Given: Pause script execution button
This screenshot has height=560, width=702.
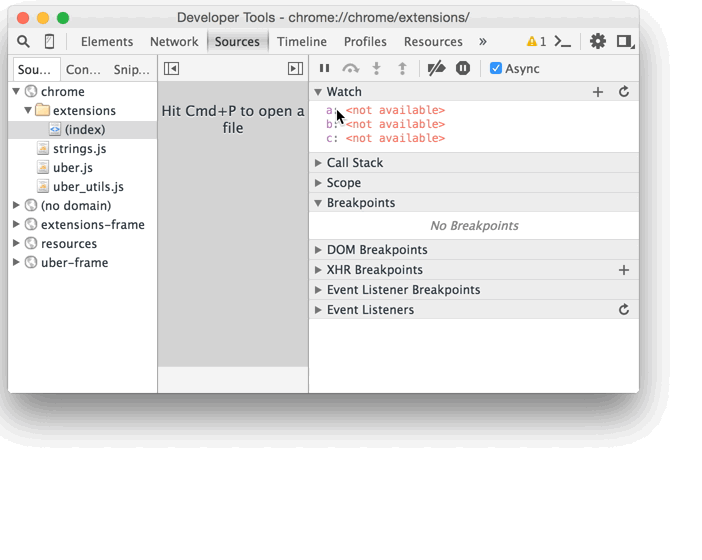Looking at the screenshot, I should pyautogui.click(x=325, y=68).
